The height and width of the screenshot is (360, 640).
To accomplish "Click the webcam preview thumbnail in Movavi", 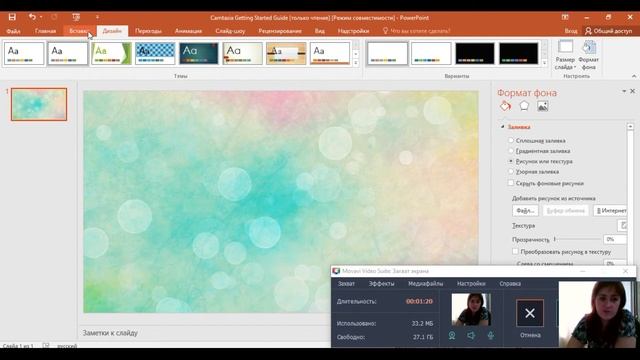I will pos(471,310).
